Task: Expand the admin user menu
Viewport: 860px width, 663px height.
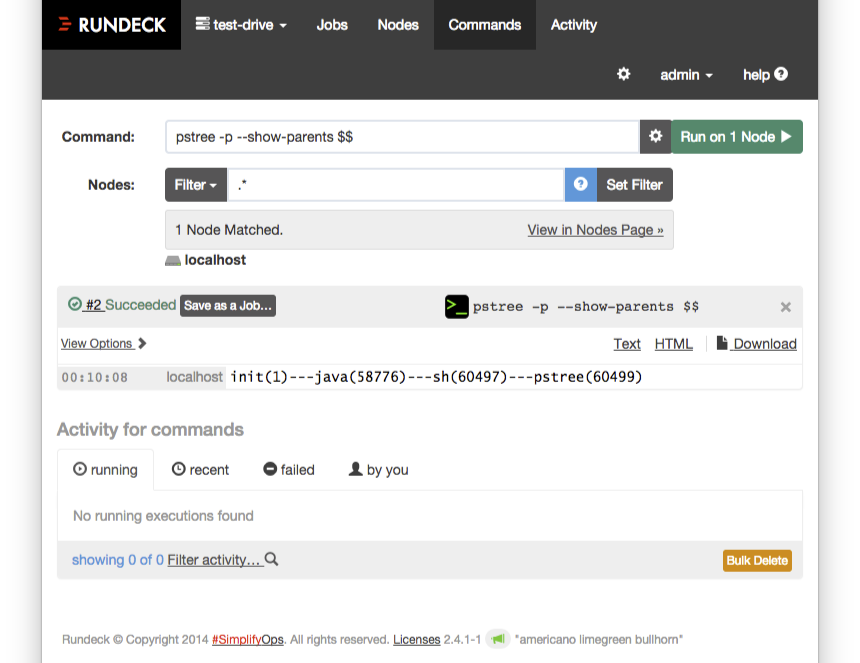Action: [x=686, y=75]
